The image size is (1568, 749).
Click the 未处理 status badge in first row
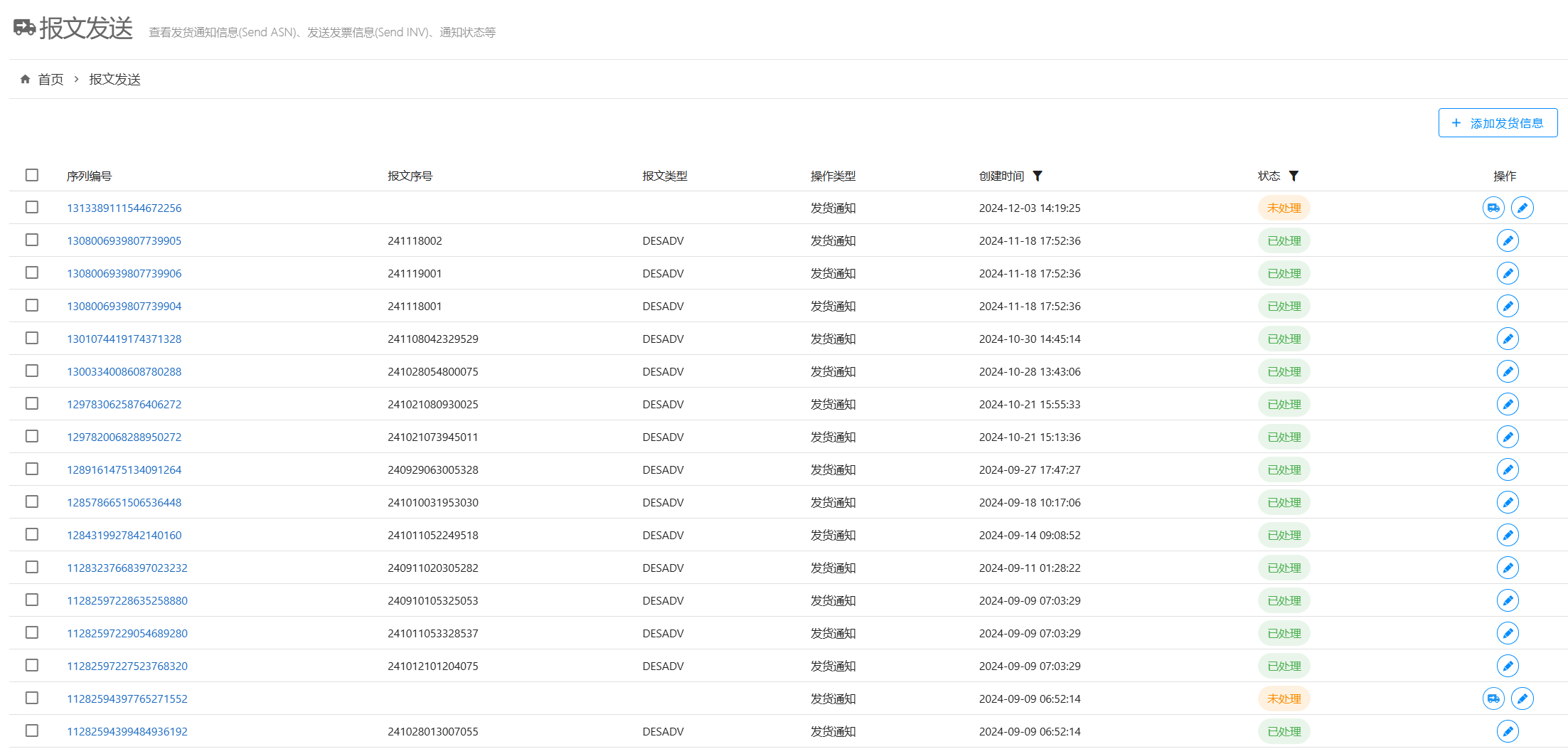[x=1284, y=208]
